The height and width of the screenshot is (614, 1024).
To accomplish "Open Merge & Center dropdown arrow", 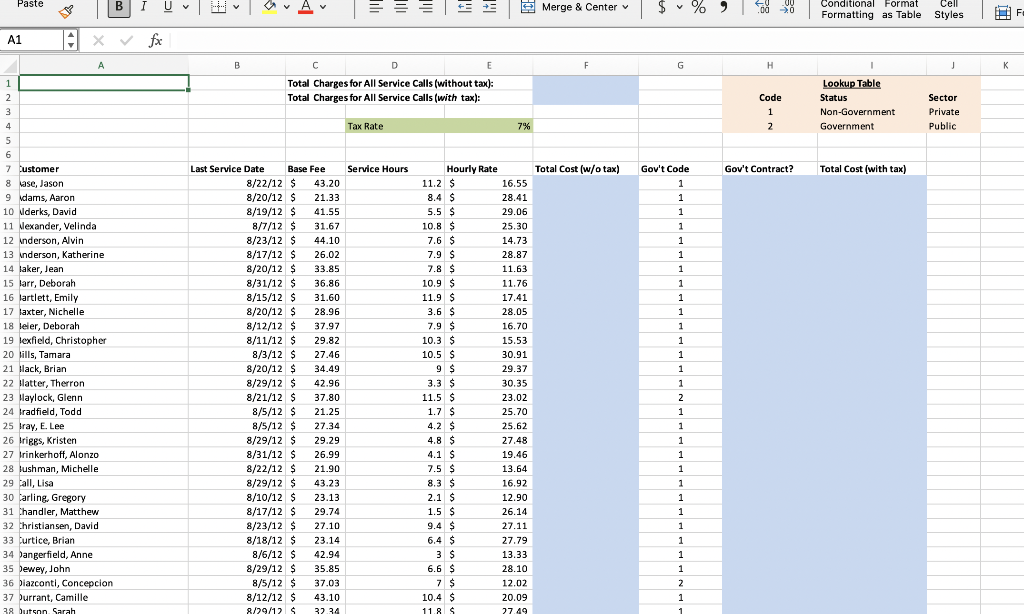I will click(626, 7).
